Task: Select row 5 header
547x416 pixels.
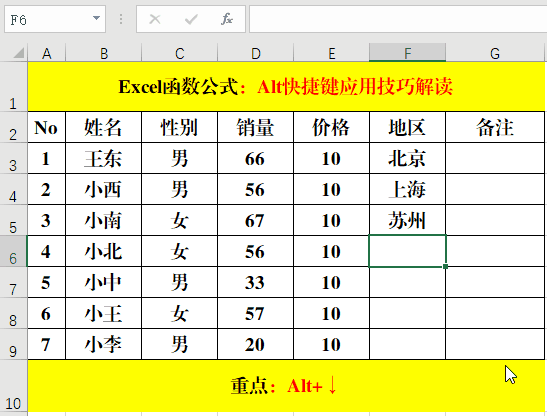Action: pyautogui.click(x=13, y=221)
